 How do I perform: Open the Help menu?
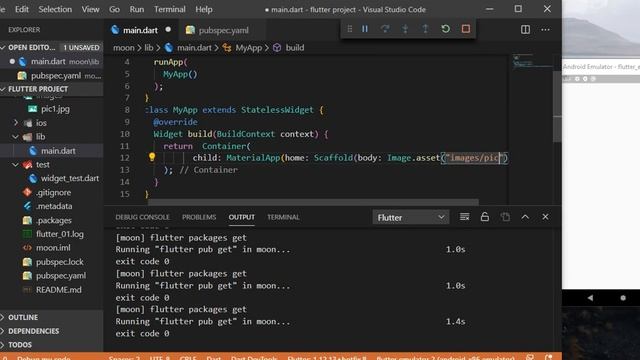pyautogui.click(x=204, y=9)
